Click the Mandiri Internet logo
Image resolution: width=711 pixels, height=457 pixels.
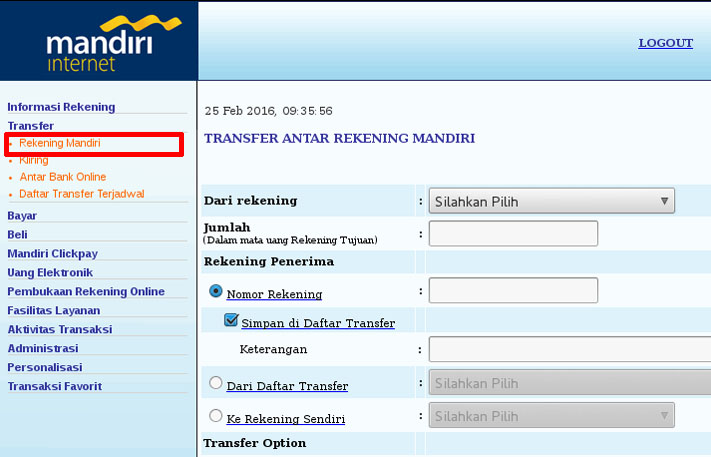(114, 44)
